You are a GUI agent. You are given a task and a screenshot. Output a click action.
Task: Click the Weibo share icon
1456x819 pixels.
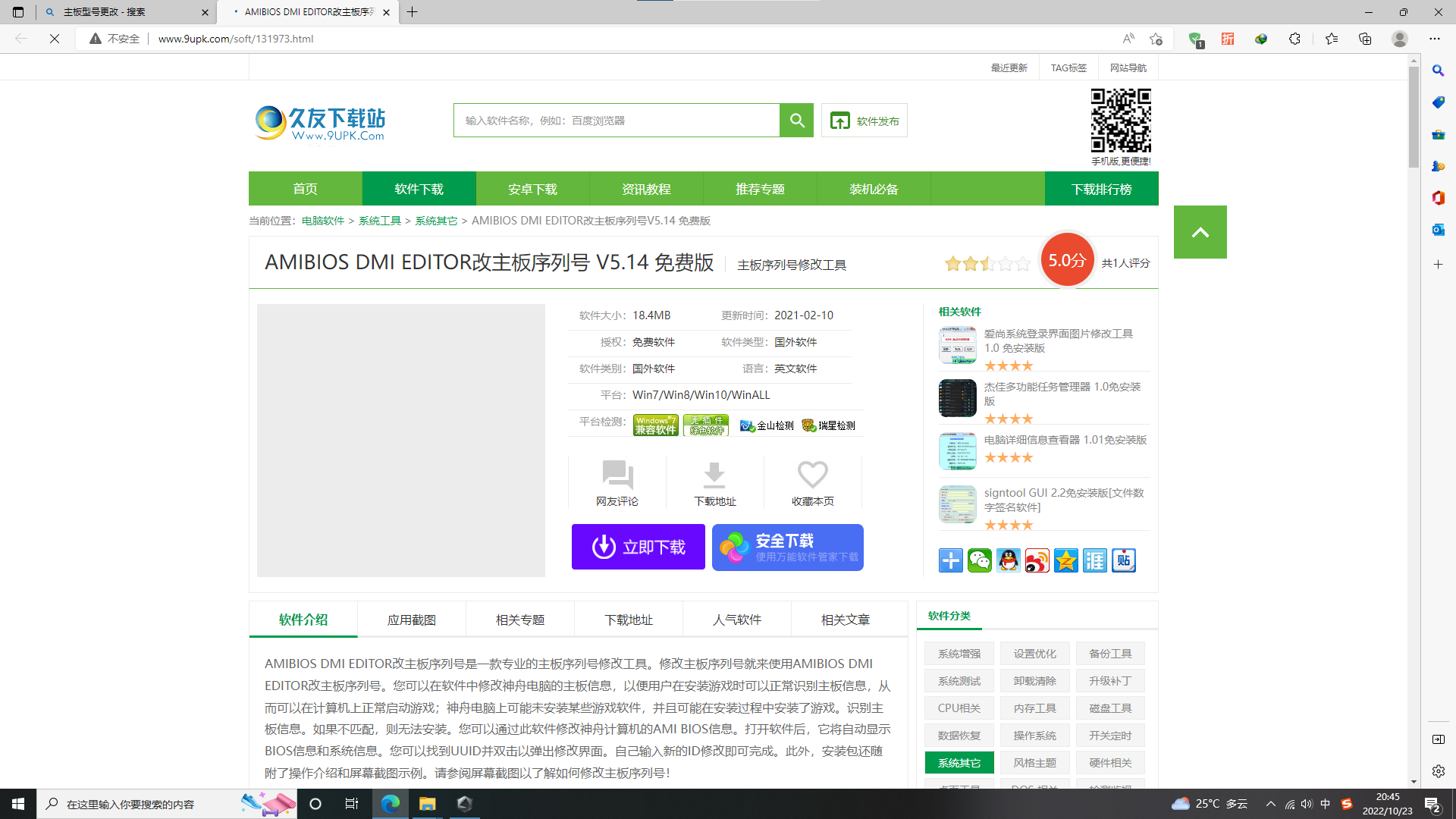click(1037, 560)
